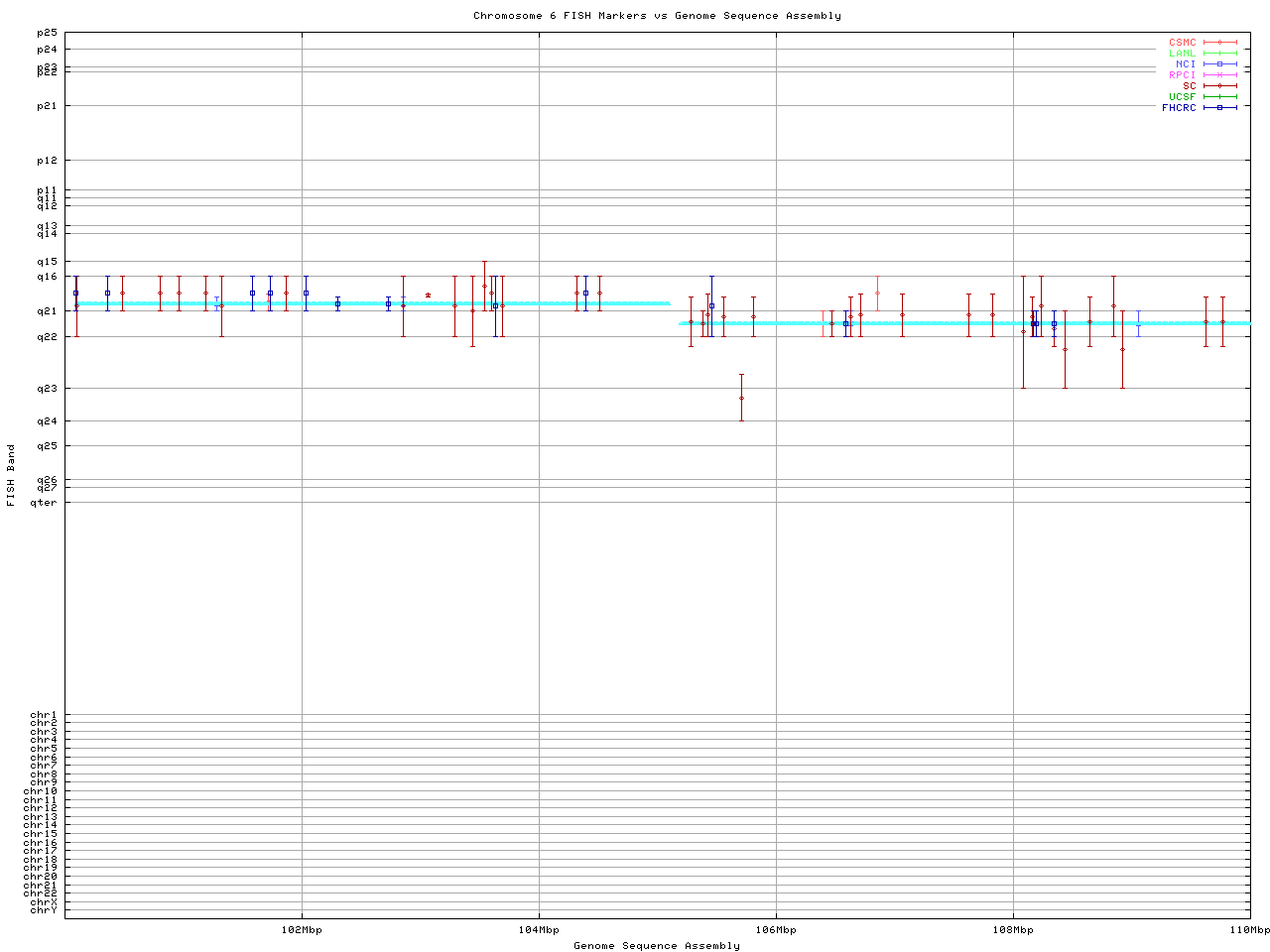Select the p25 band label
Screen dimensions: 1270x952
[x=47, y=33]
